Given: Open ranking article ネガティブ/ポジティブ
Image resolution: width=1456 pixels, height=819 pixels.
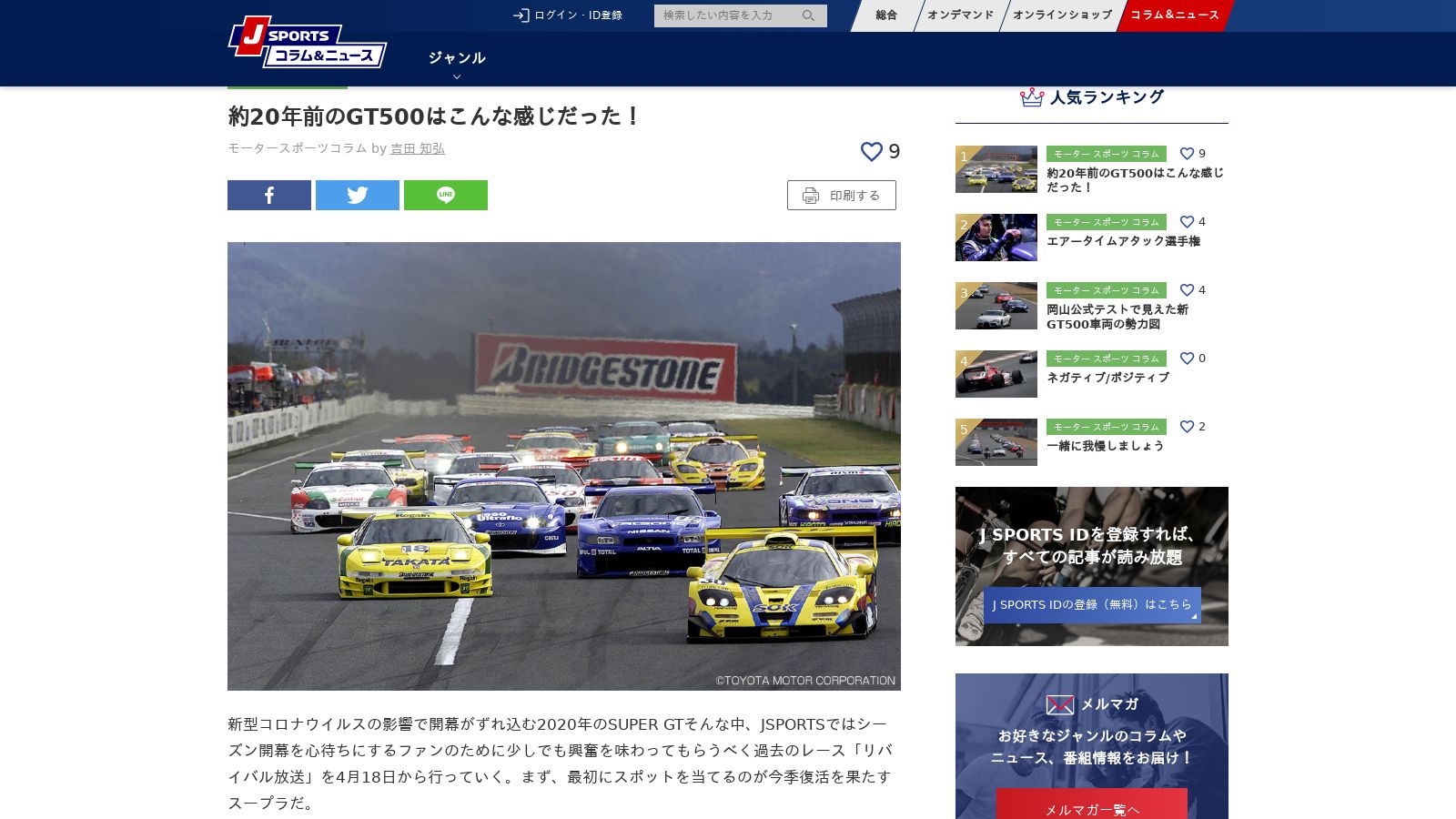Looking at the screenshot, I should (1107, 378).
